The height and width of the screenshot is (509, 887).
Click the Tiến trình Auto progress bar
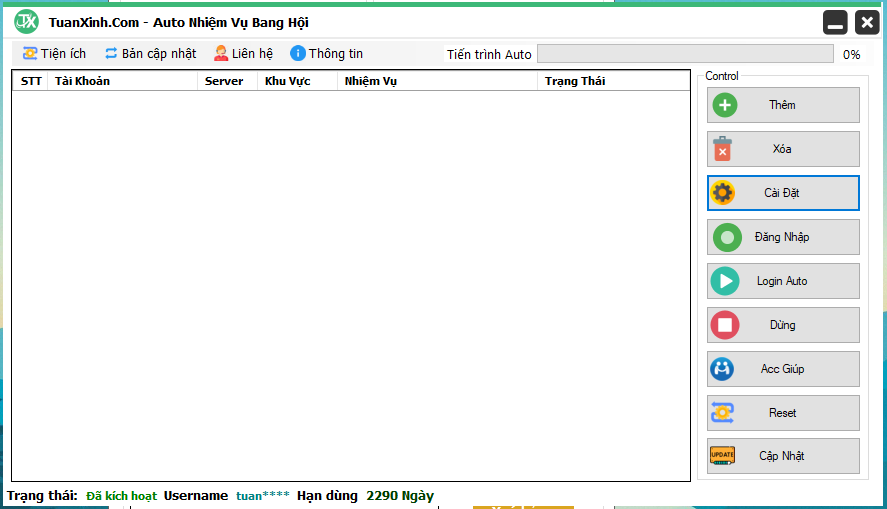684,54
